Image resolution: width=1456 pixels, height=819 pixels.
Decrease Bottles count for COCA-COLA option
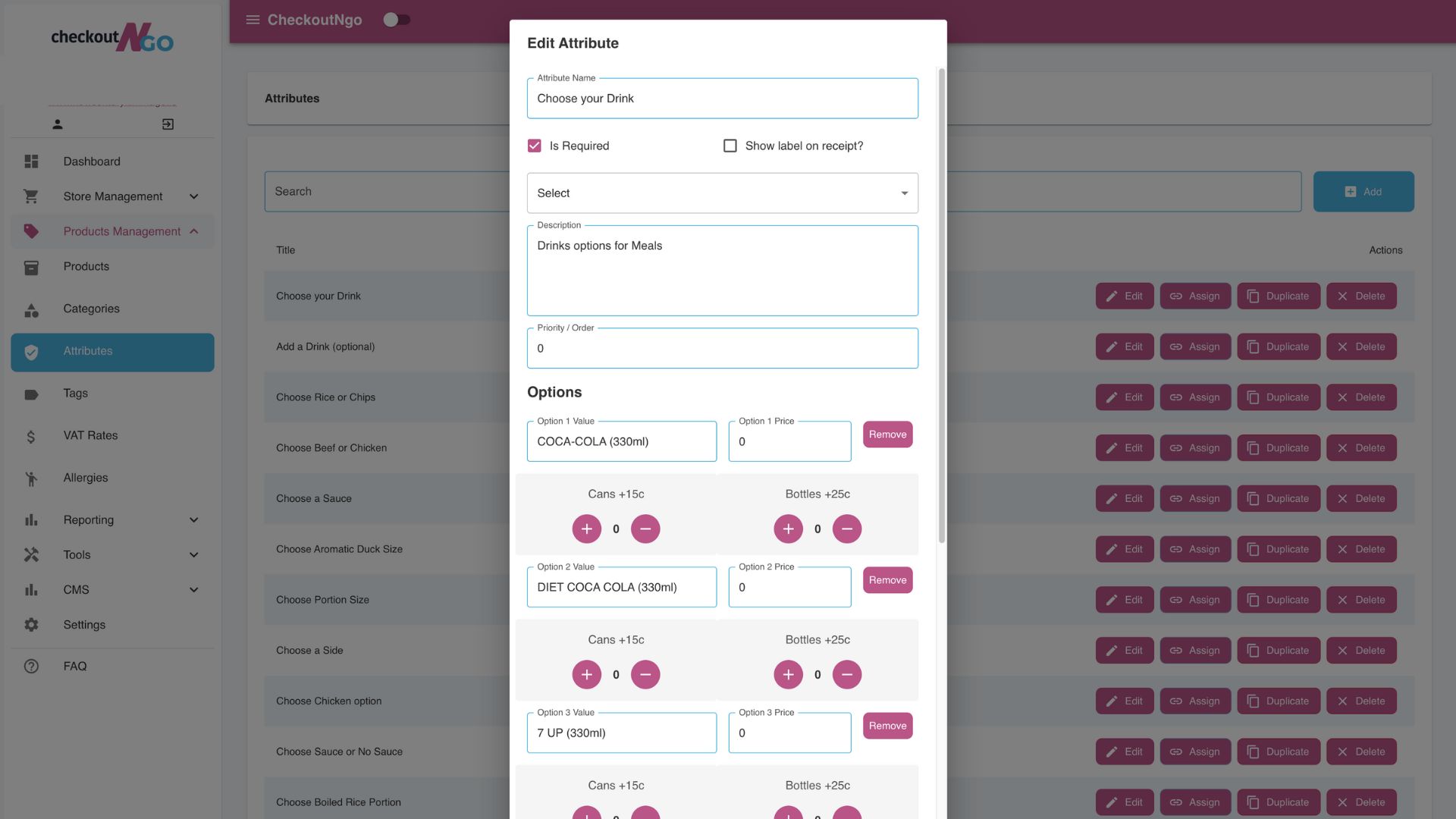point(846,529)
